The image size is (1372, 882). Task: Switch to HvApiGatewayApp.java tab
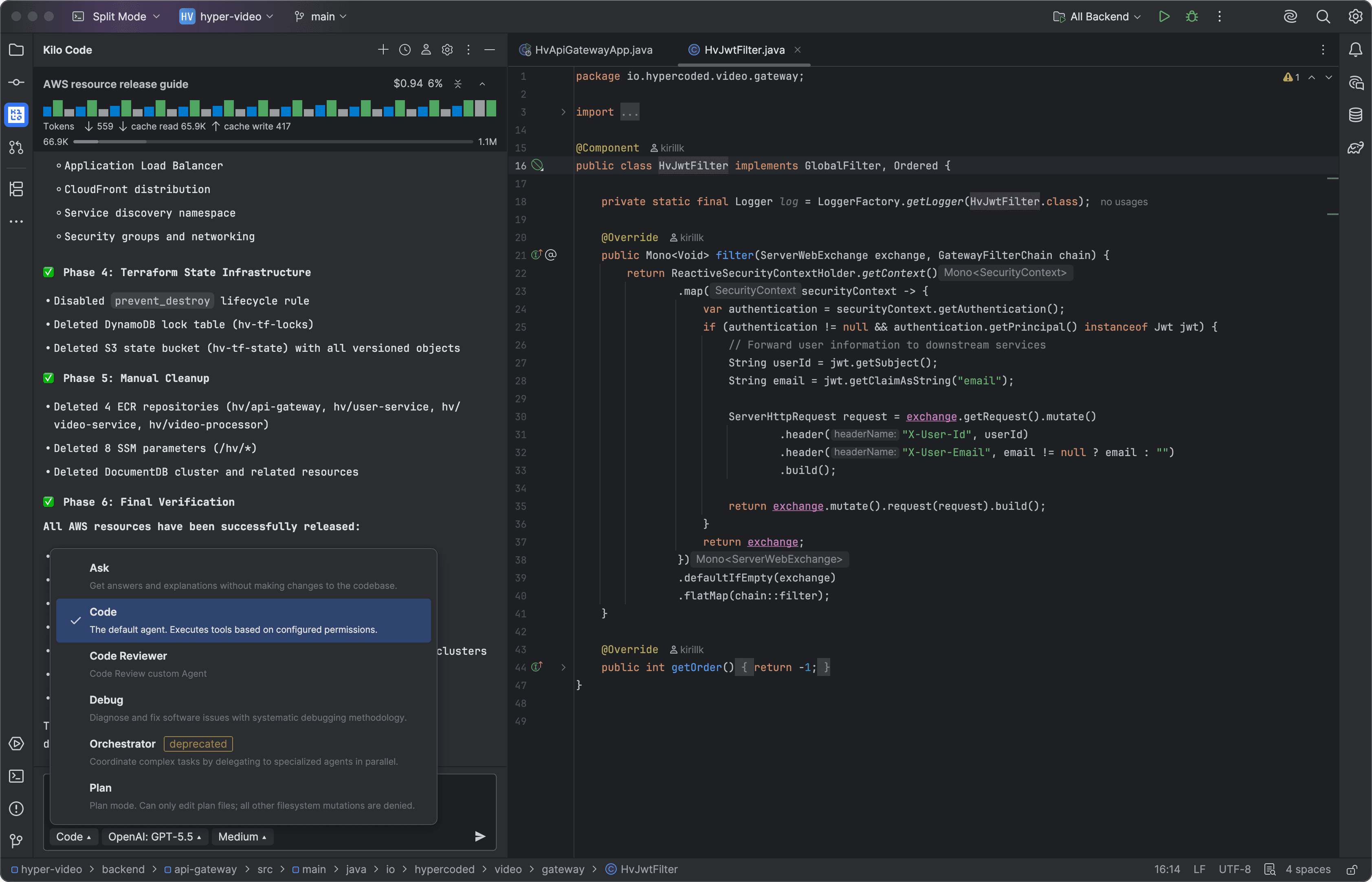(586, 50)
